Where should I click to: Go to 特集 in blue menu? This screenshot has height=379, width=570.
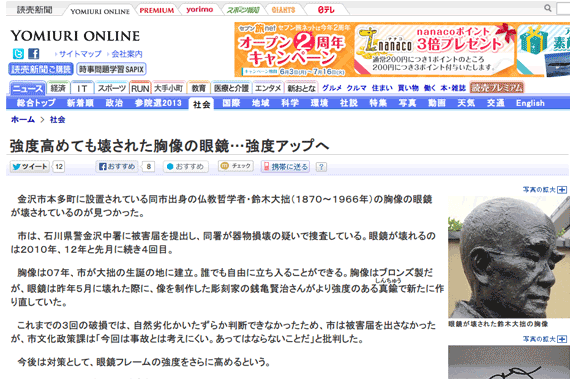coord(378,103)
